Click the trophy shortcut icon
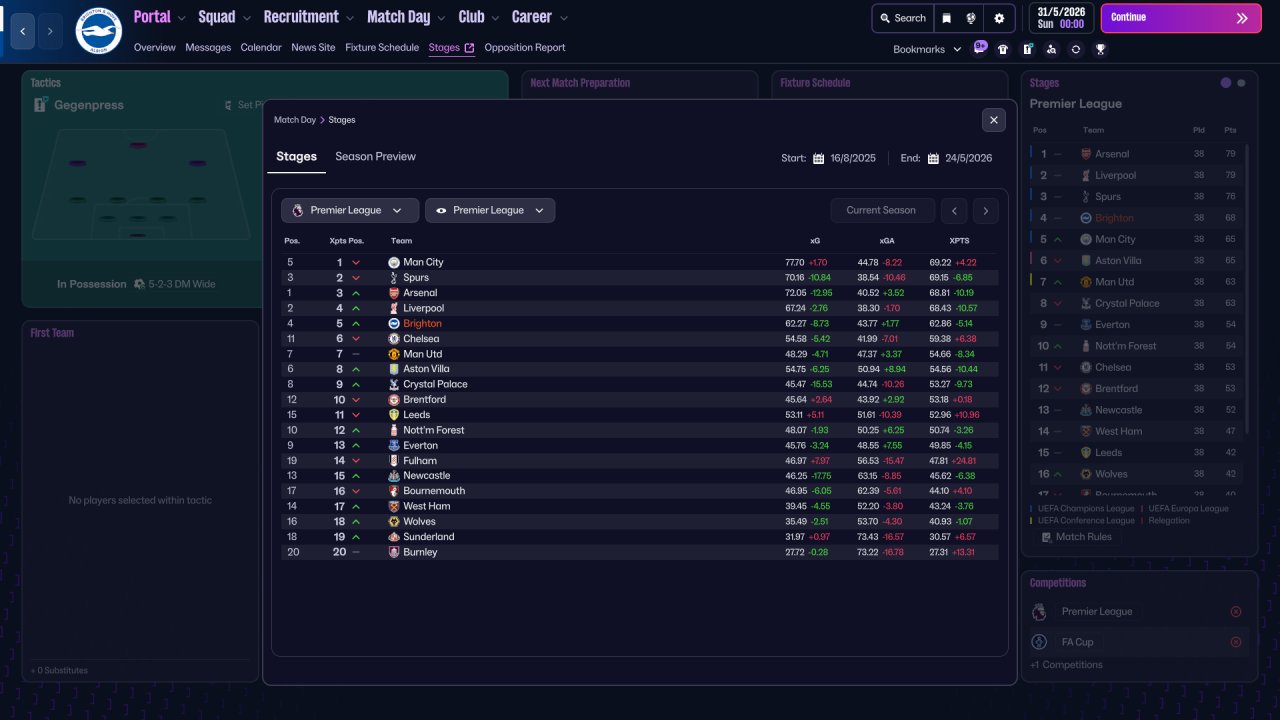The image size is (1280, 720). click(1100, 49)
